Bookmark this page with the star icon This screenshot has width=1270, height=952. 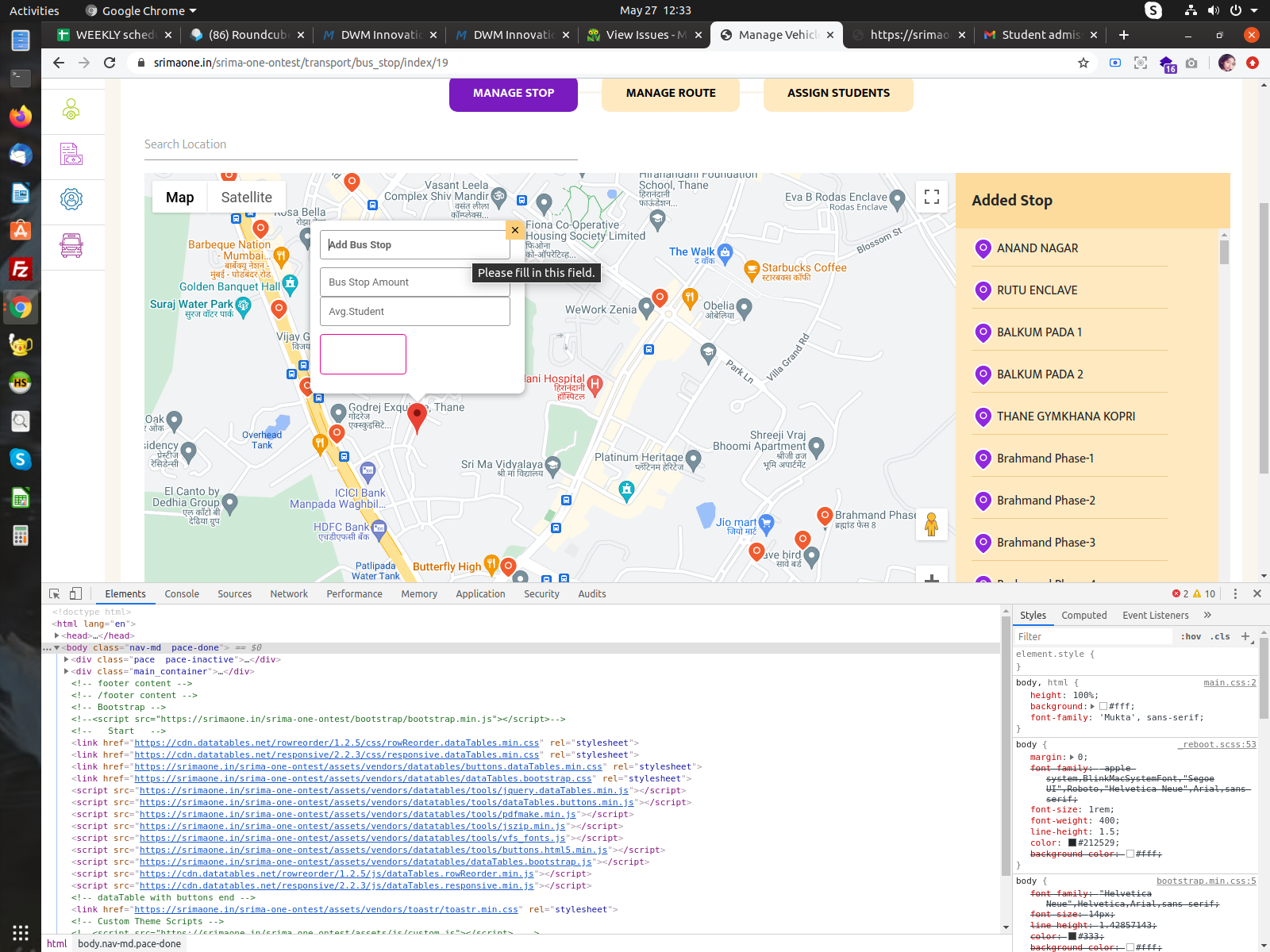point(1083,63)
